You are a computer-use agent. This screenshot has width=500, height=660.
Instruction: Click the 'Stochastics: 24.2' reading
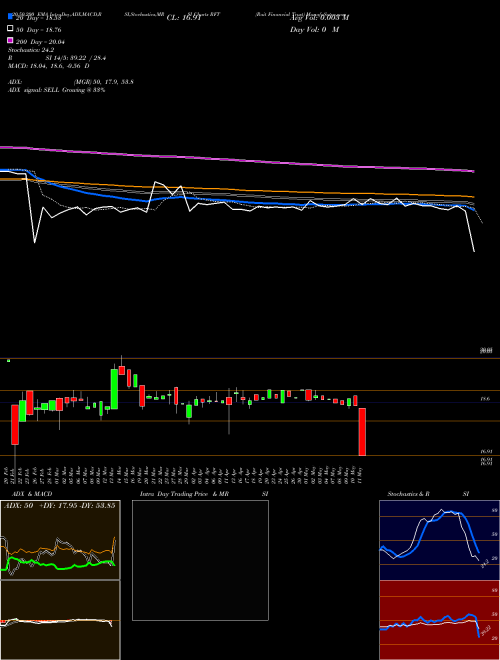[31, 50]
